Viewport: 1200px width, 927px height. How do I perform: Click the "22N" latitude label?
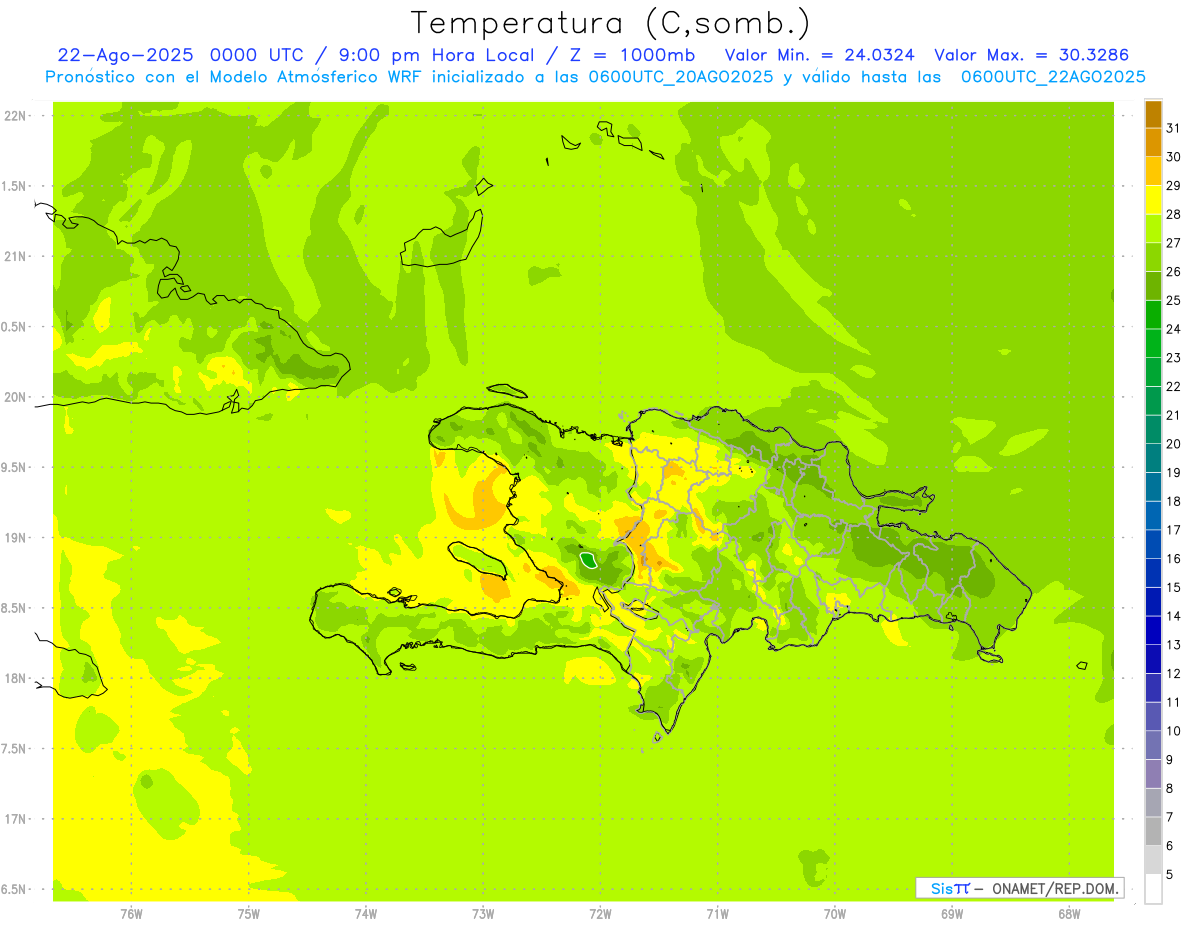point(15,115)
